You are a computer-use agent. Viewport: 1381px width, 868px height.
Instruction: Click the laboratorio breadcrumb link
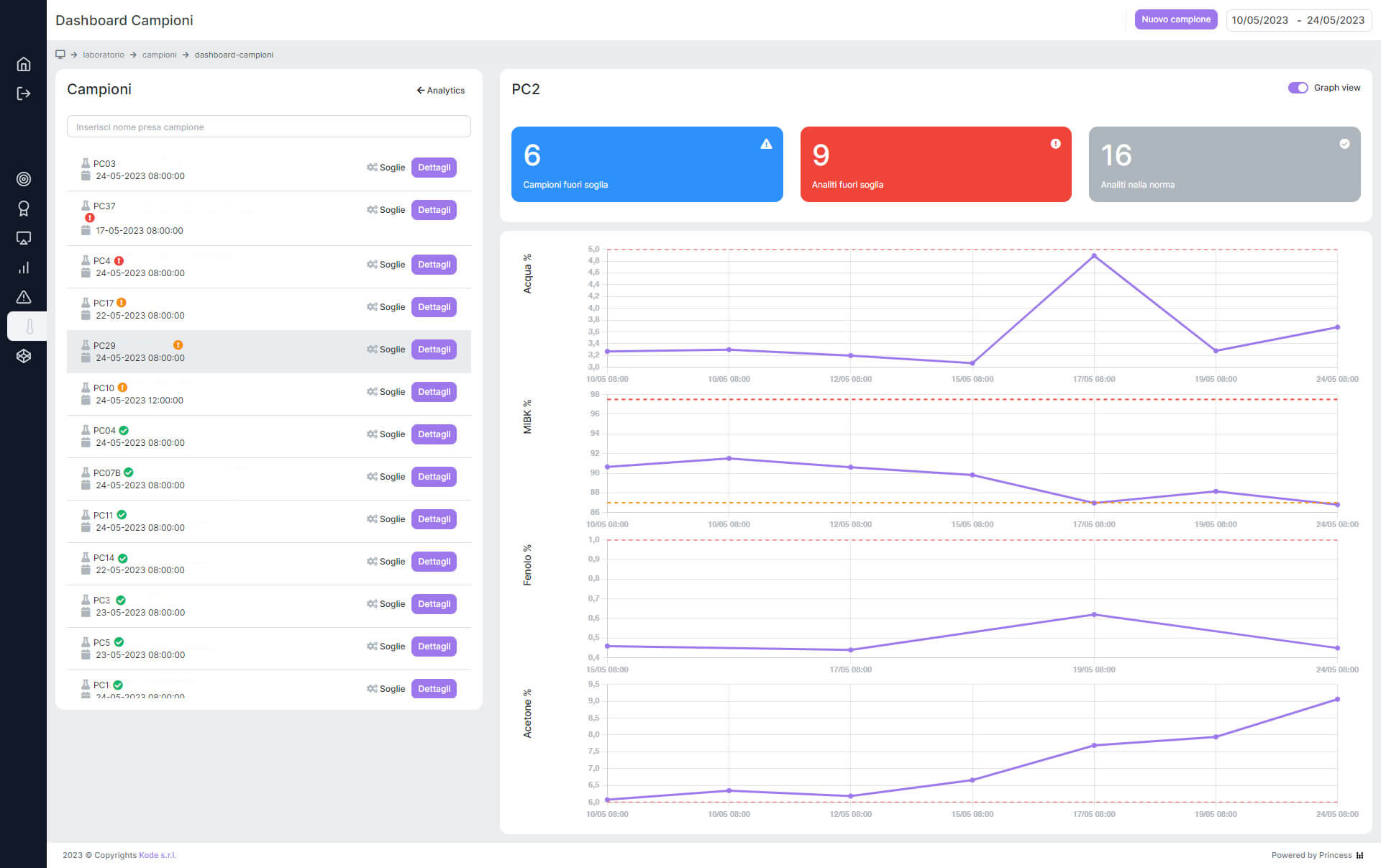pos(103,55)
